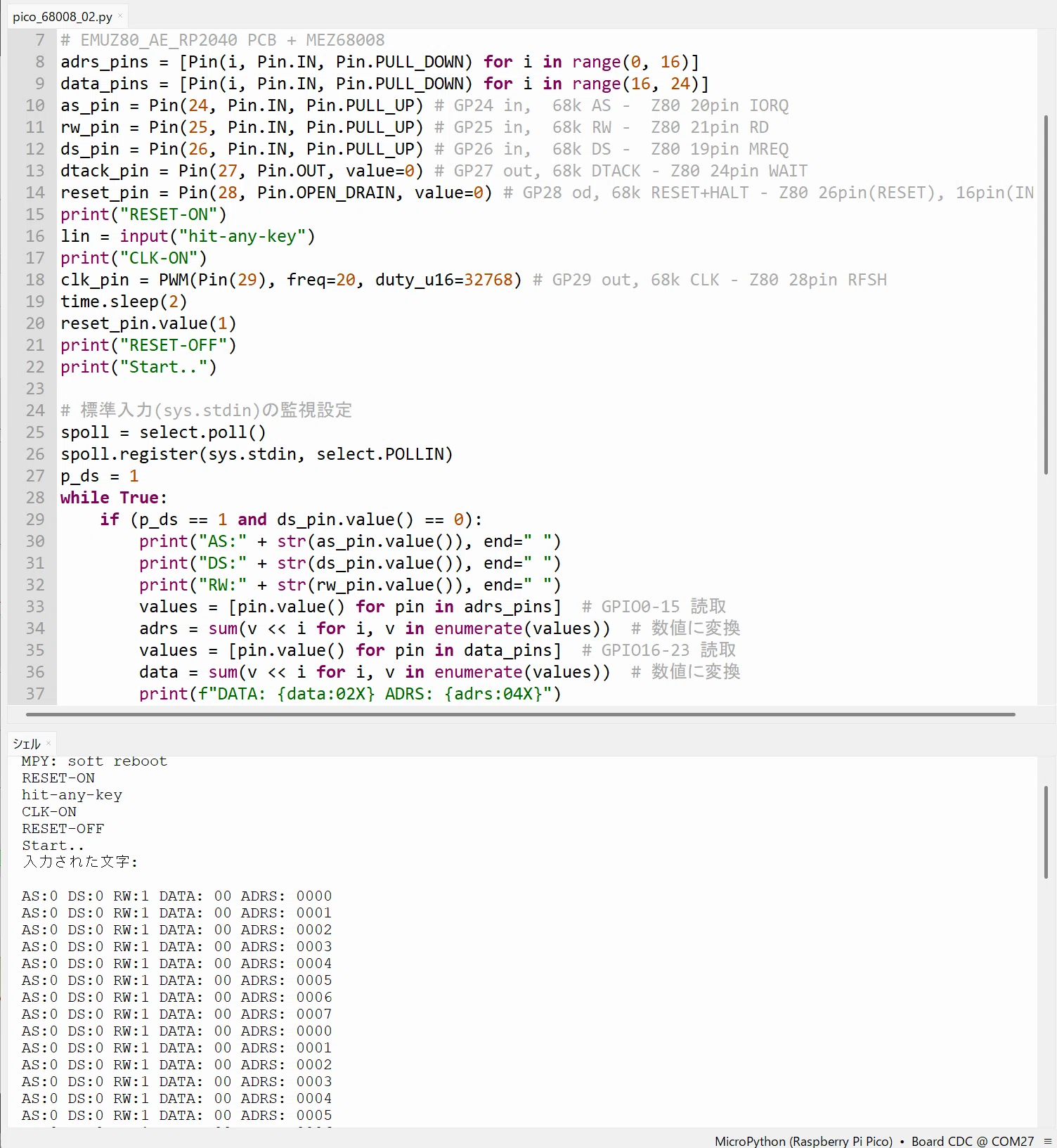Click the lin = input("hit-any-key") line
The image size is (1057, 1148).
pos(188,236)
